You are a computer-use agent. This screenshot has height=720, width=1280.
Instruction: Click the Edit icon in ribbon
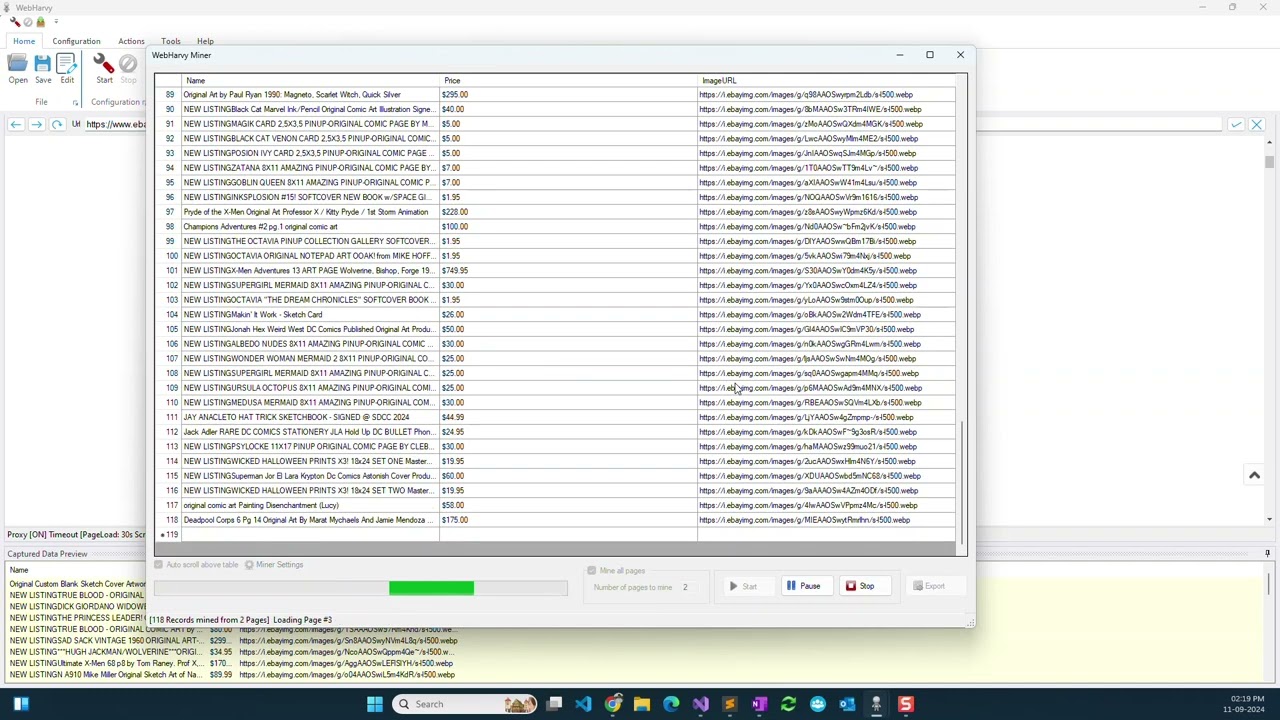[x=67, y=69]
